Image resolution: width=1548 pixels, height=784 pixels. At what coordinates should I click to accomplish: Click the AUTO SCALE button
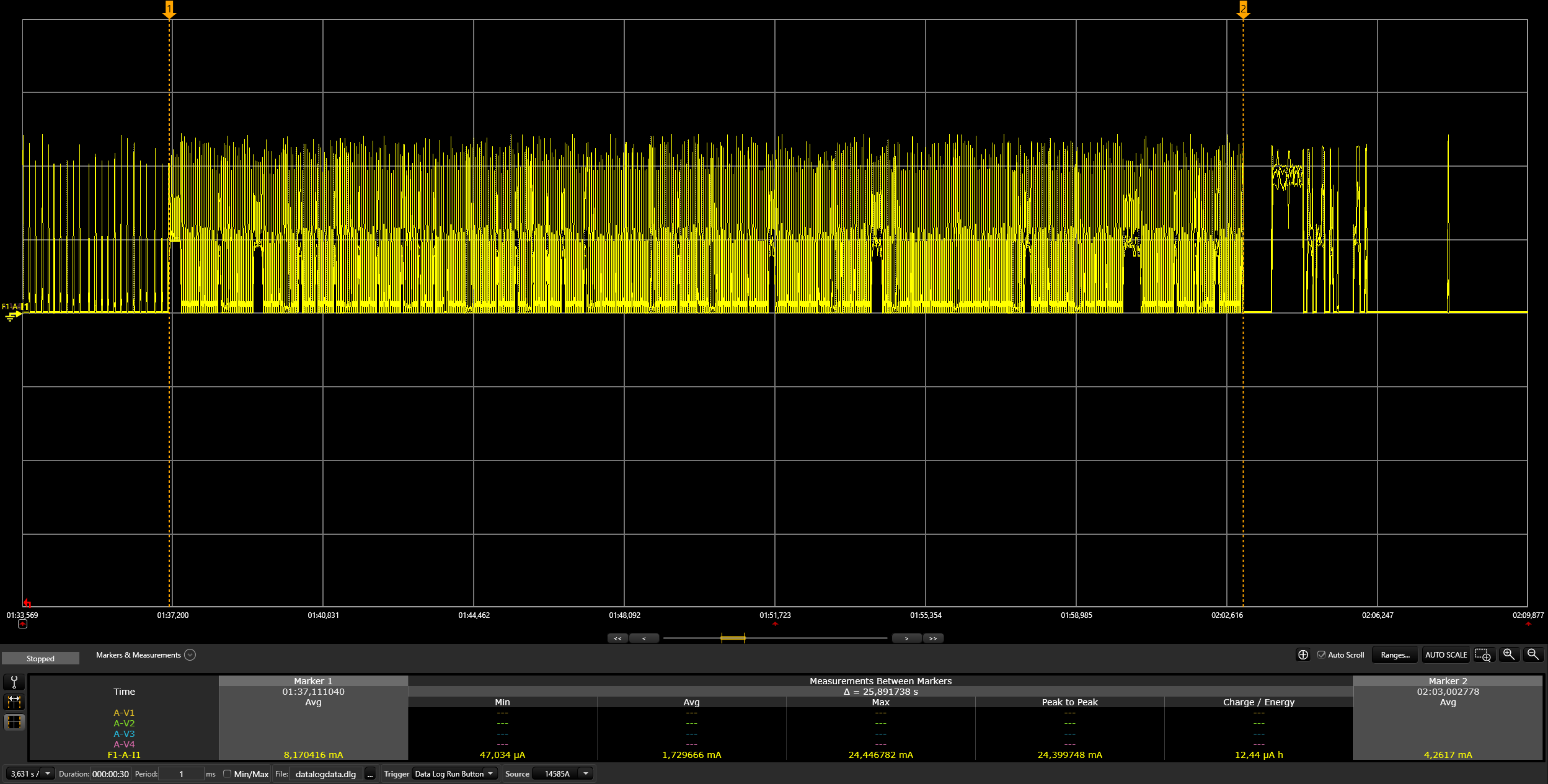[x=1446, y=655]
